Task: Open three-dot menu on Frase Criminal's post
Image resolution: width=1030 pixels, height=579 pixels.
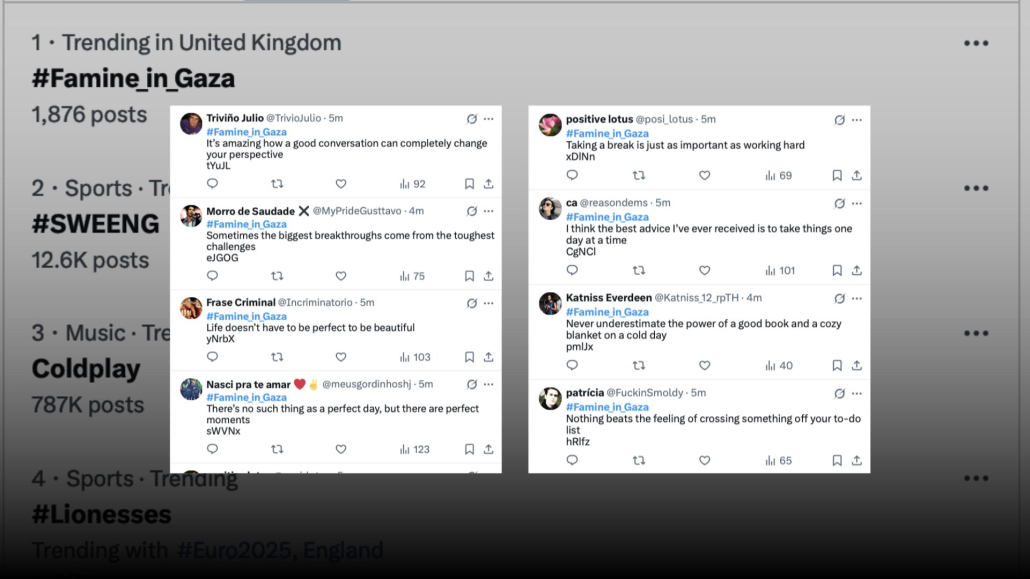Action: tap(489, 304)
